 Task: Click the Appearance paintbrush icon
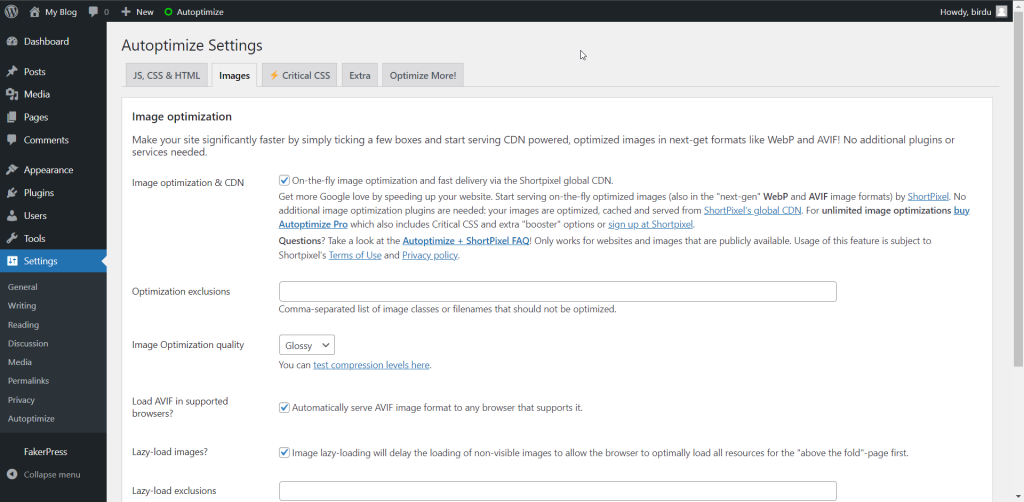click(12, 170)
